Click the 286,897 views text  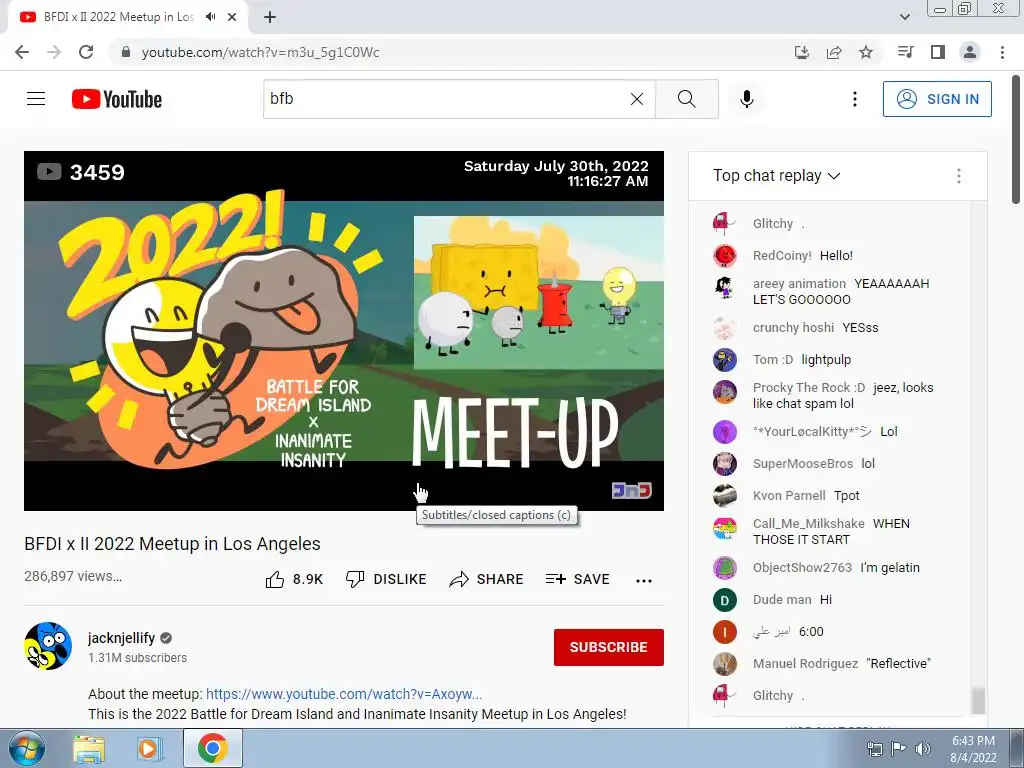[72, 576]
